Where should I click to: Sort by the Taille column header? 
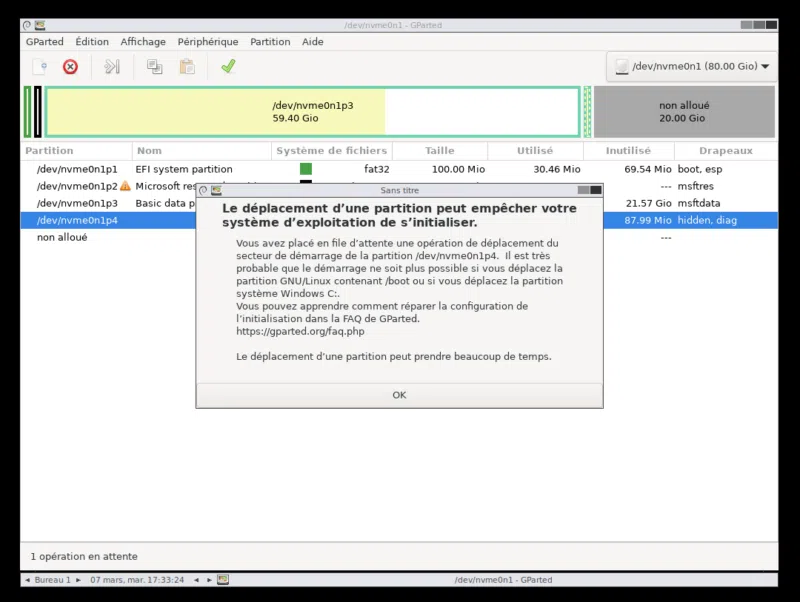point(439,151)
